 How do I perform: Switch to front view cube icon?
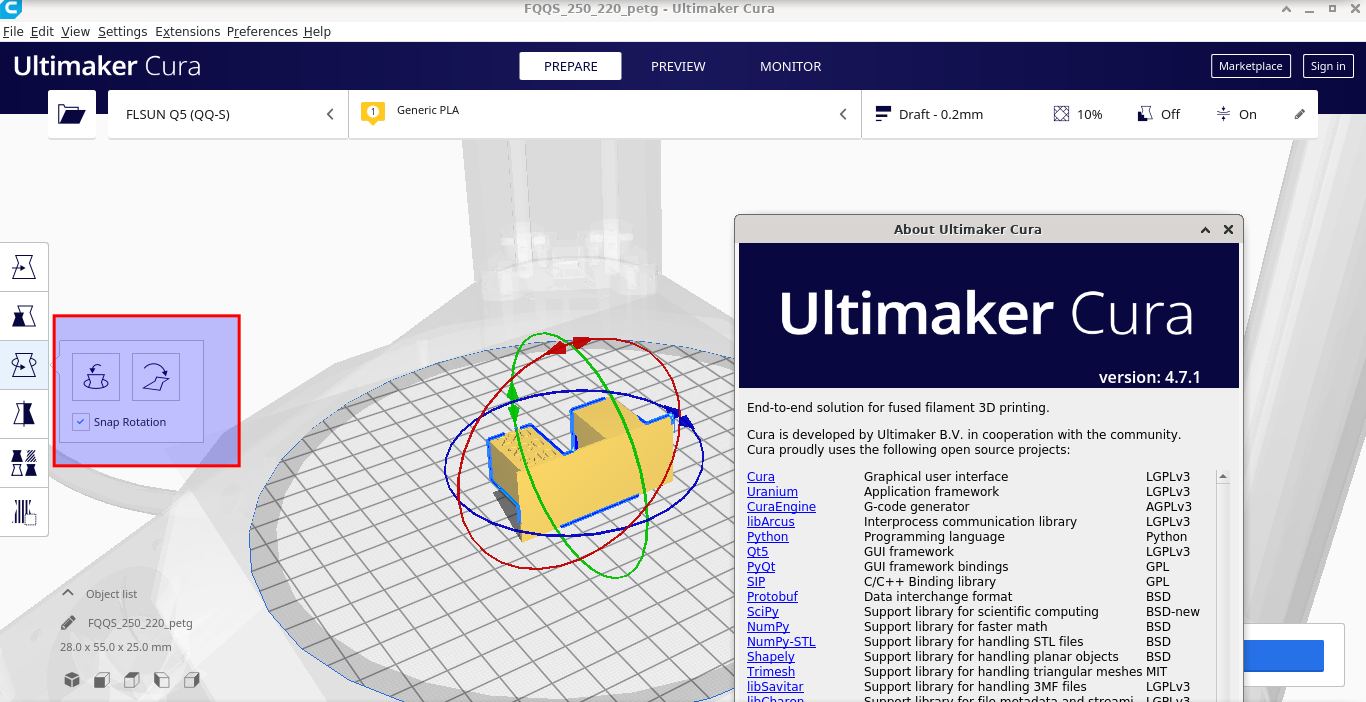pyautogui.click(x=102, y=680)
